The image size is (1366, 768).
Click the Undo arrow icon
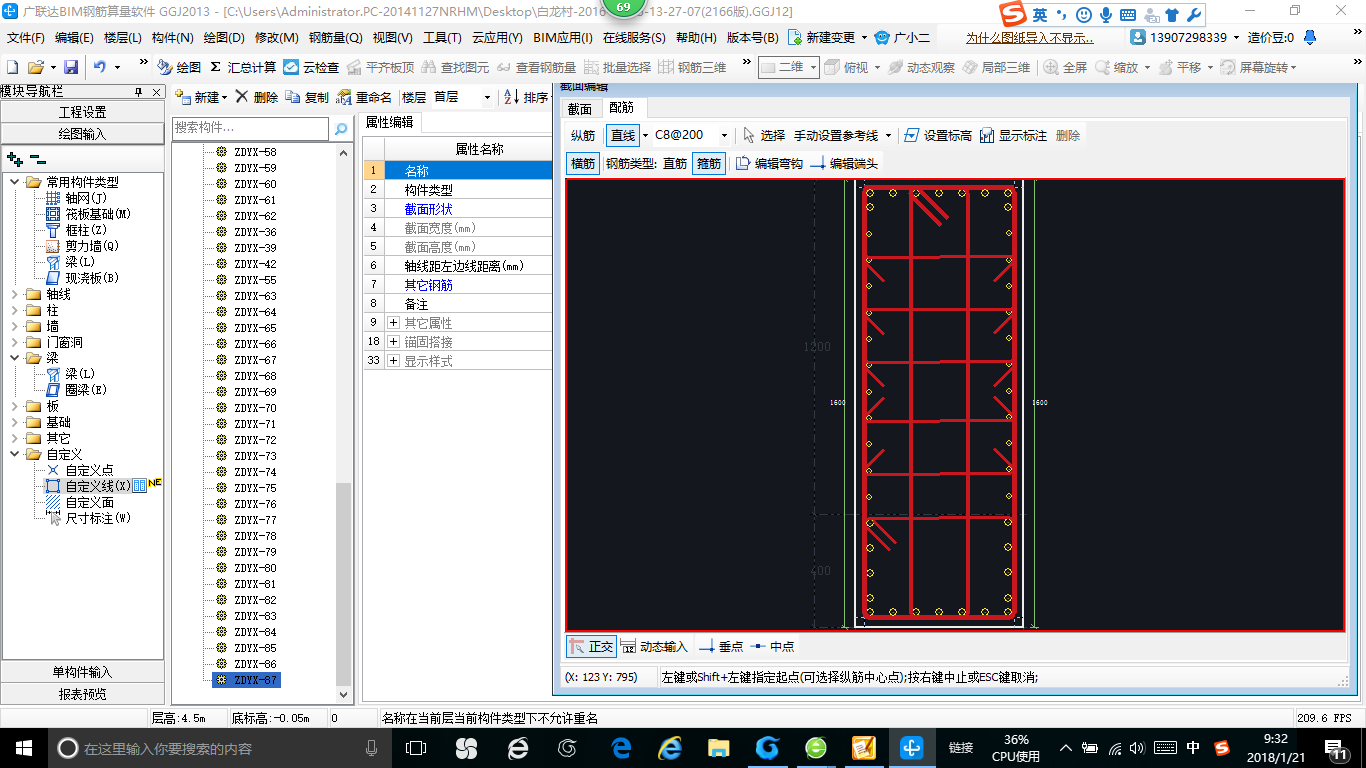[100, 67]
